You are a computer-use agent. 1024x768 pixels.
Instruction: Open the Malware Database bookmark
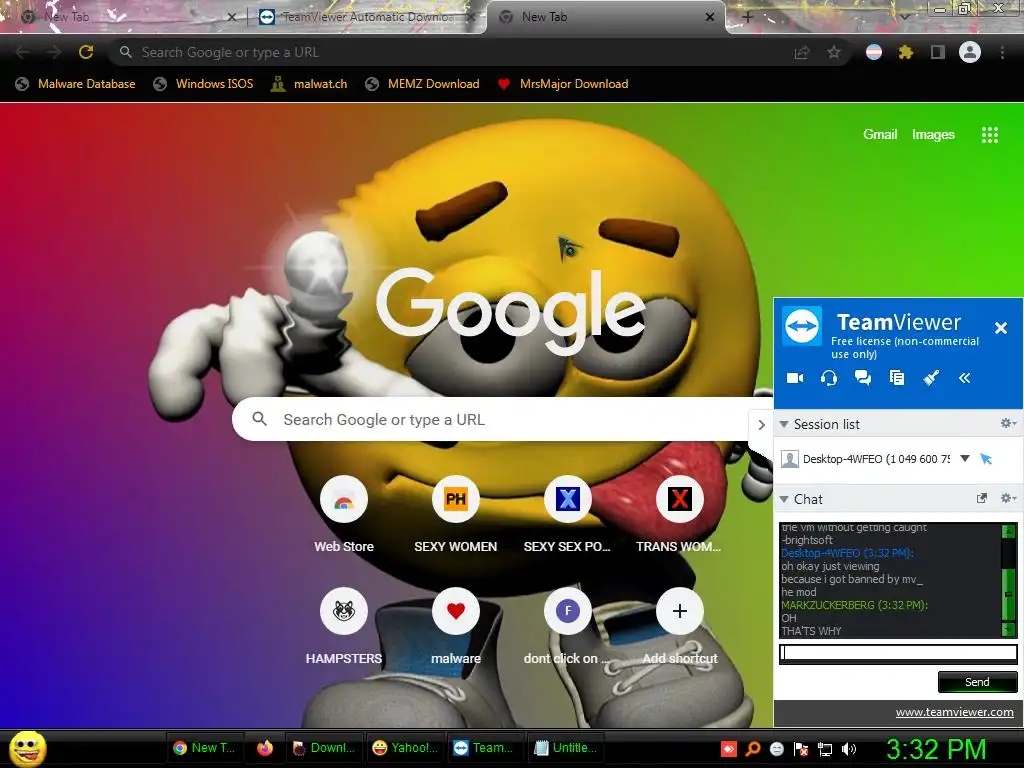pos(76,84)
